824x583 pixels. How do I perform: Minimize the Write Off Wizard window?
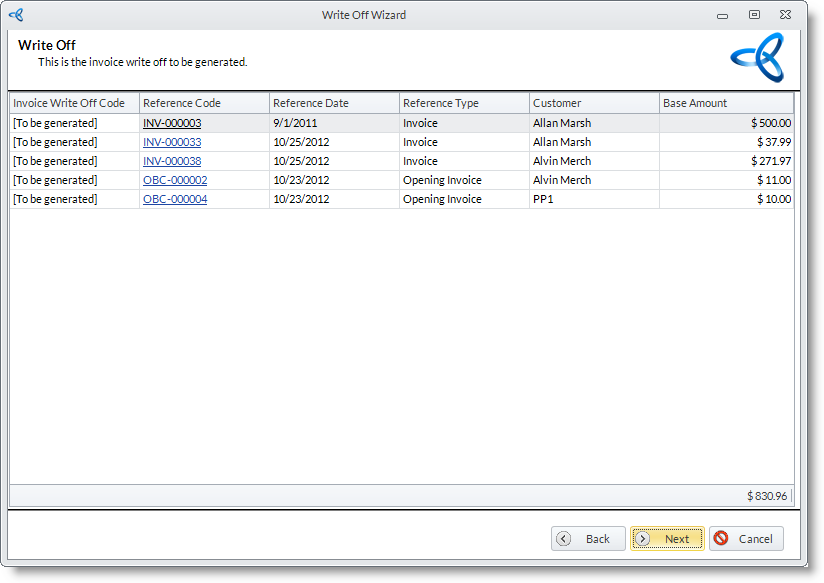tap(722, 15)
